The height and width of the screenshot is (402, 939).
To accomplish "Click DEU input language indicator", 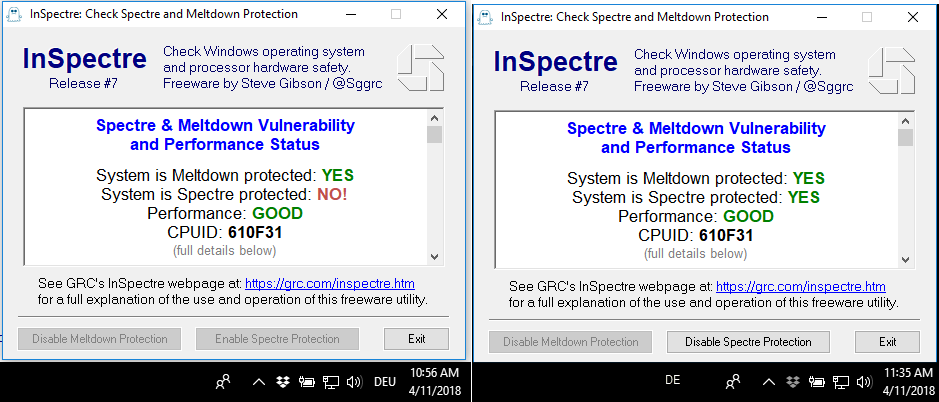I will pos(384,382).
